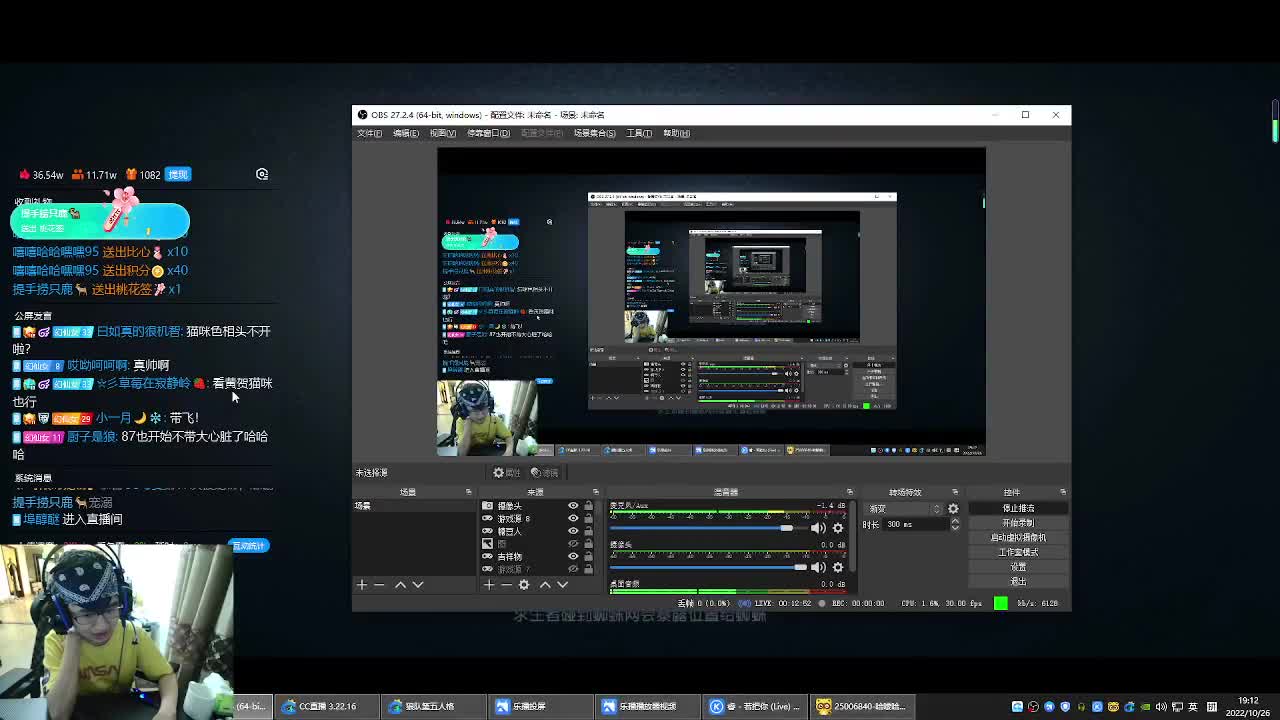
Task: Mute the 摄像头 audio channel
Action: click(x=818, y=567)
